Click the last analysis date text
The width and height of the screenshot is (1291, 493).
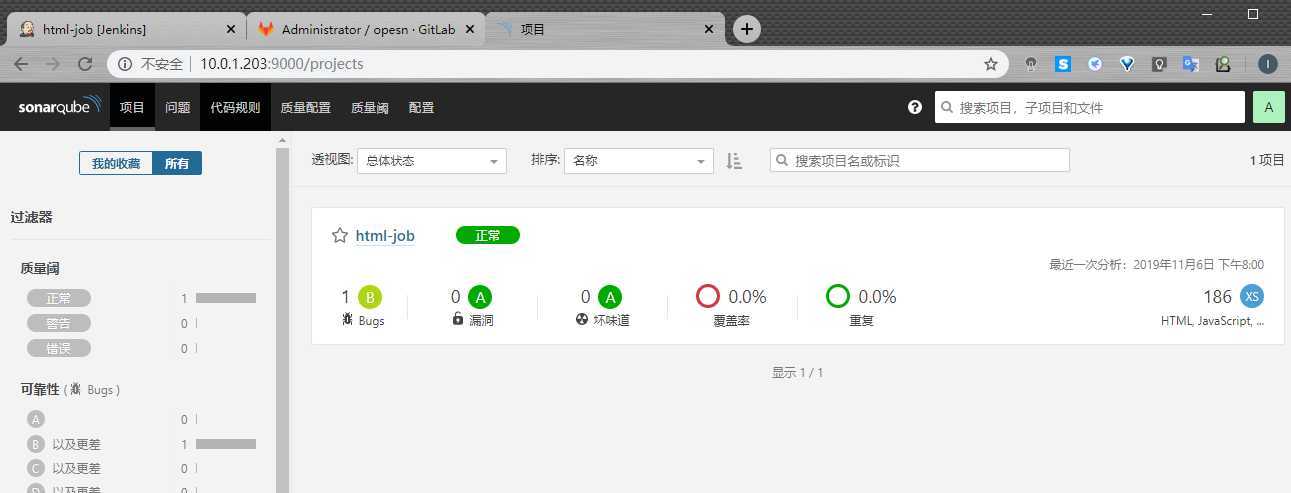click(x=1156, y=265)
